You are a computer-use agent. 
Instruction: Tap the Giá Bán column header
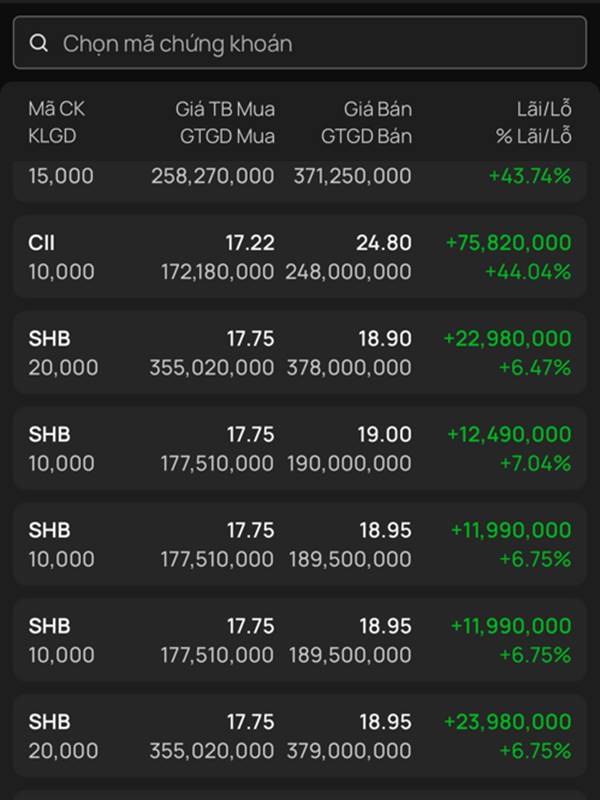(378, 109)
